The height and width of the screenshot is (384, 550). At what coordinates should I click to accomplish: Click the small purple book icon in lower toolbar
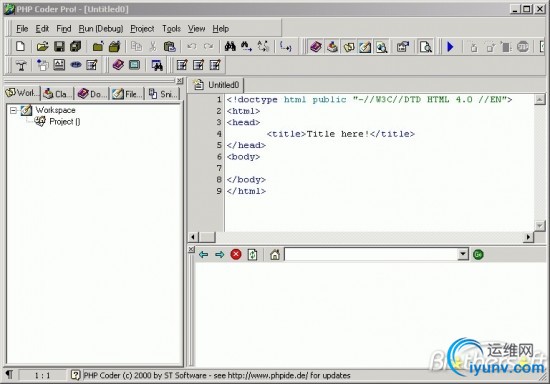[x=118, y=65]
